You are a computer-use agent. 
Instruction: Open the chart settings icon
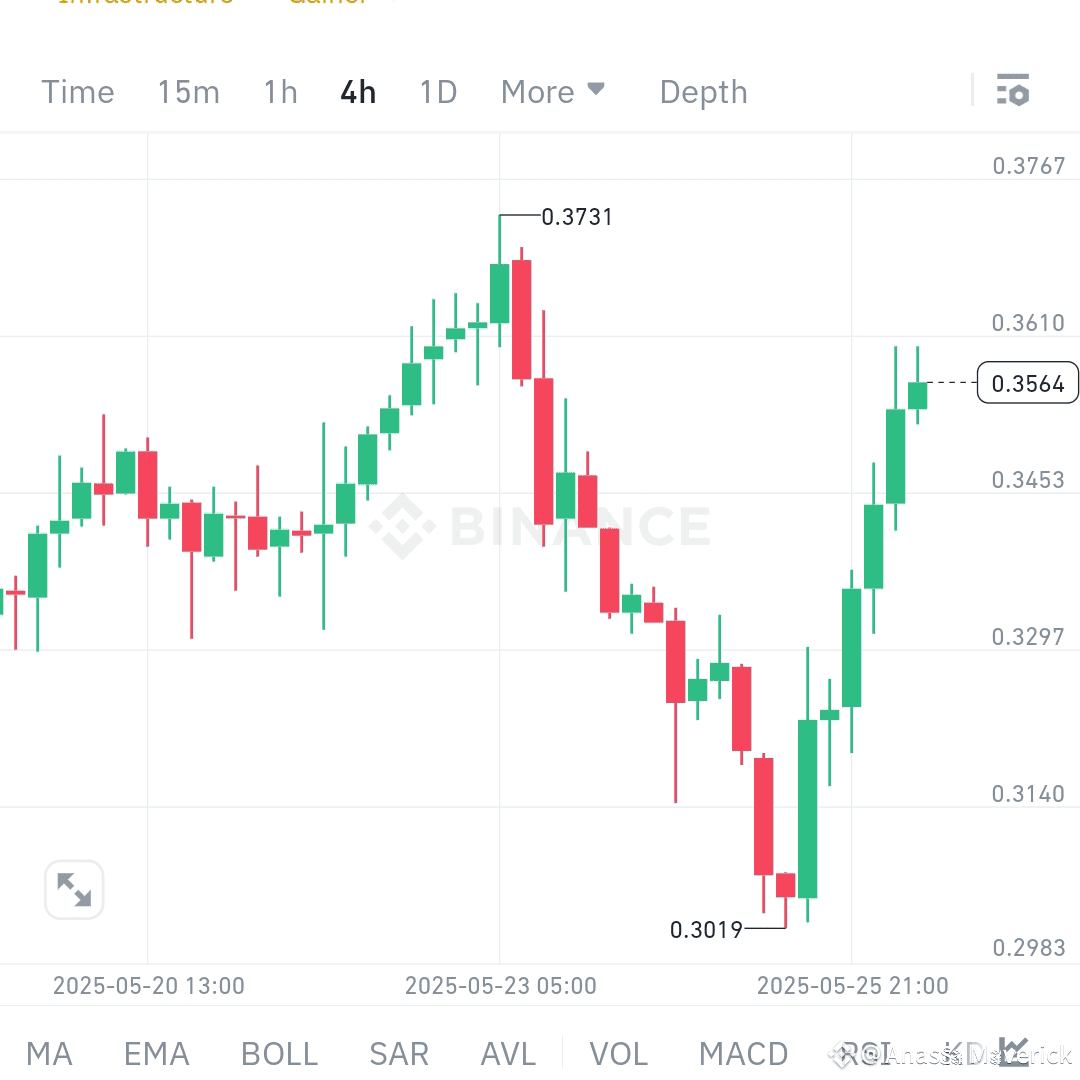1014,91
